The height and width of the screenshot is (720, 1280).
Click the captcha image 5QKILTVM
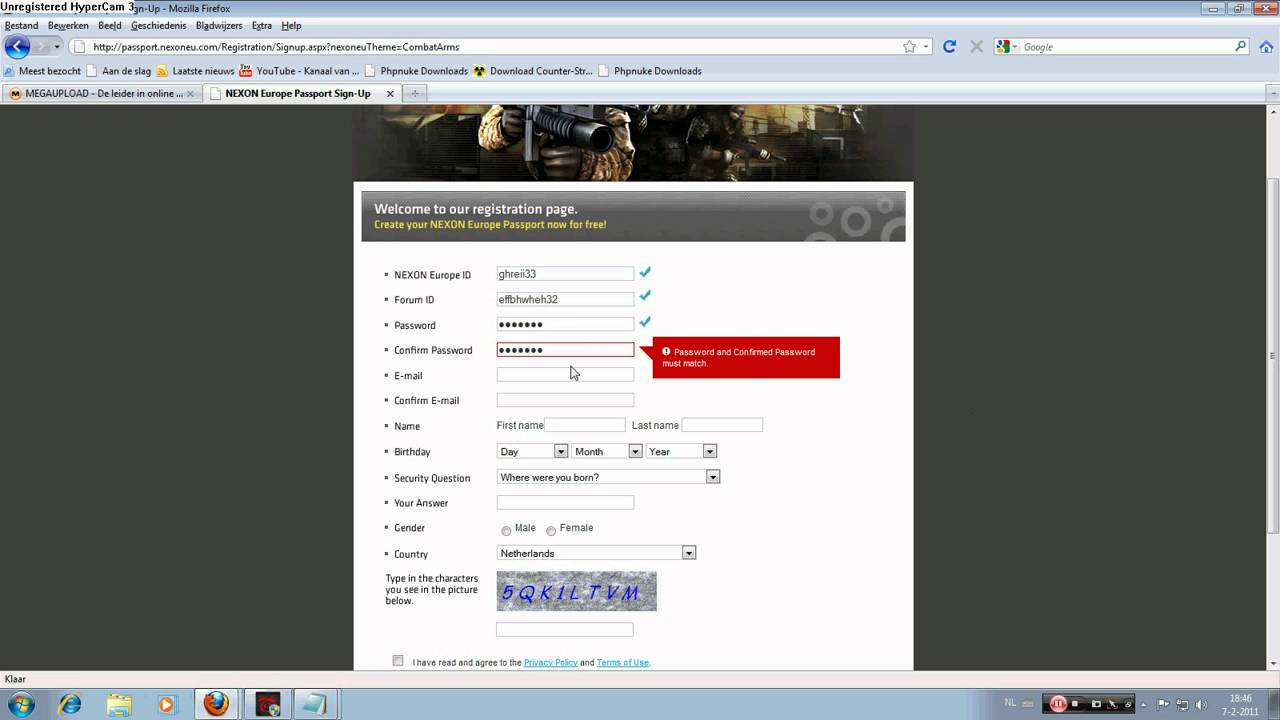click(x=577, y=591)
